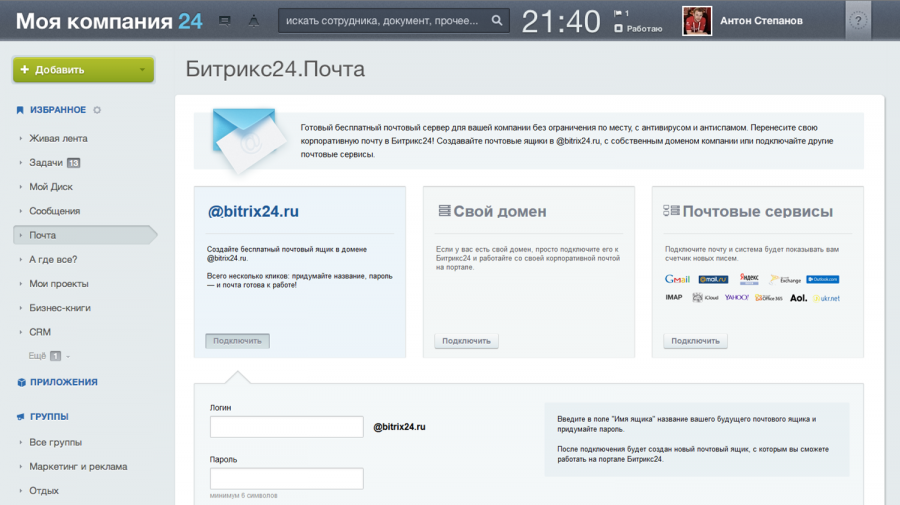
Task: Open the notifications bell icon
Action: coord(254,21)
